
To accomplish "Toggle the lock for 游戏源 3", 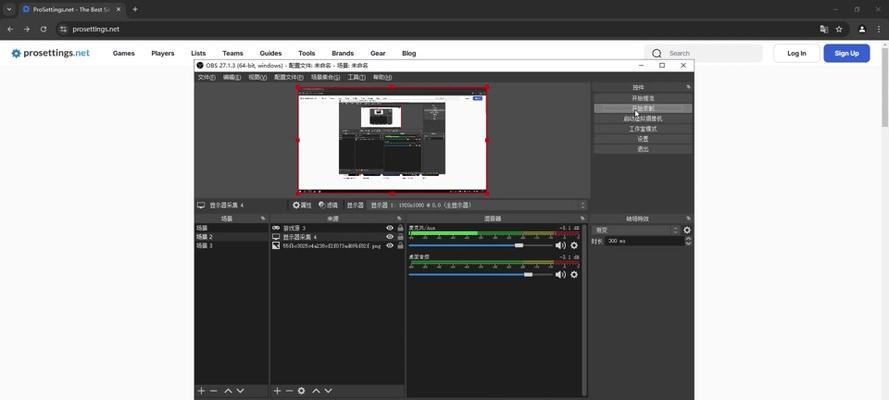I will [400, 228].
